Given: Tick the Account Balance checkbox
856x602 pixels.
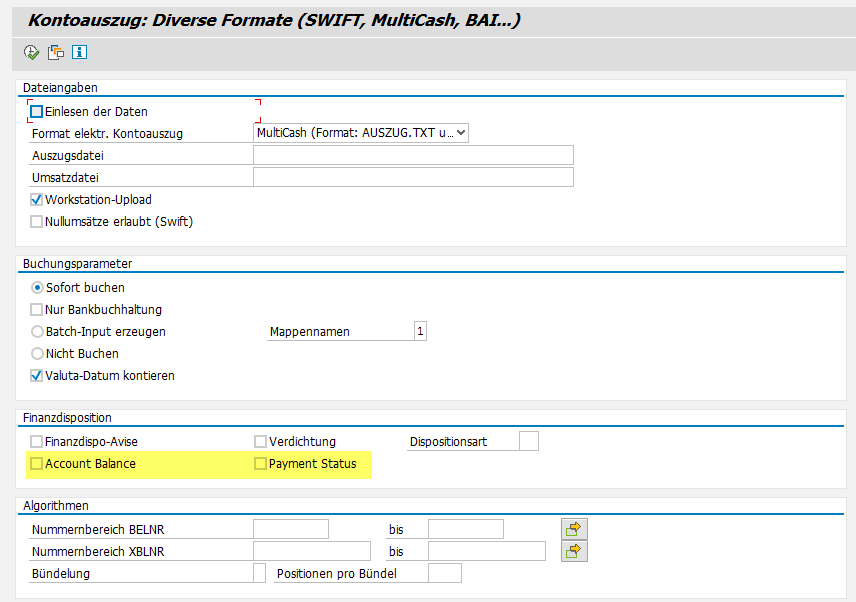Looking at the screenshot, I should 37,464.
